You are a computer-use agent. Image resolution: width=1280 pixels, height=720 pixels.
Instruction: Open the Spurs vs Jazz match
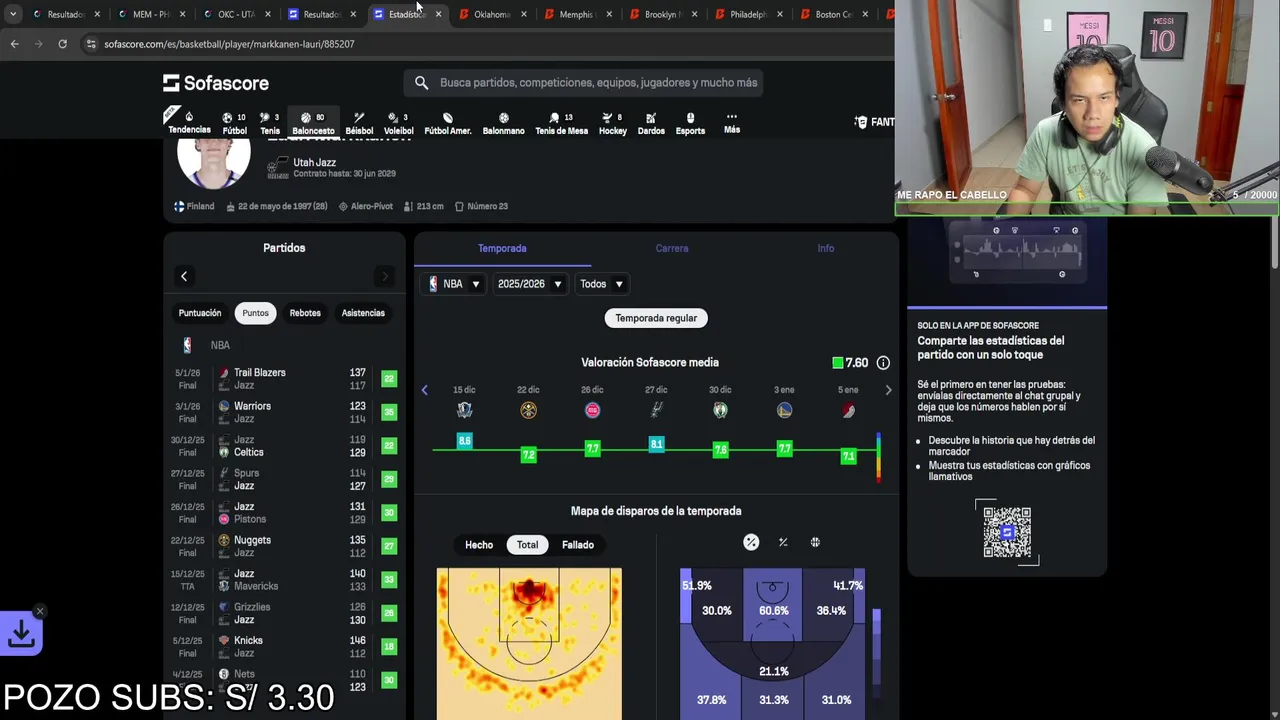click(285, 479)
